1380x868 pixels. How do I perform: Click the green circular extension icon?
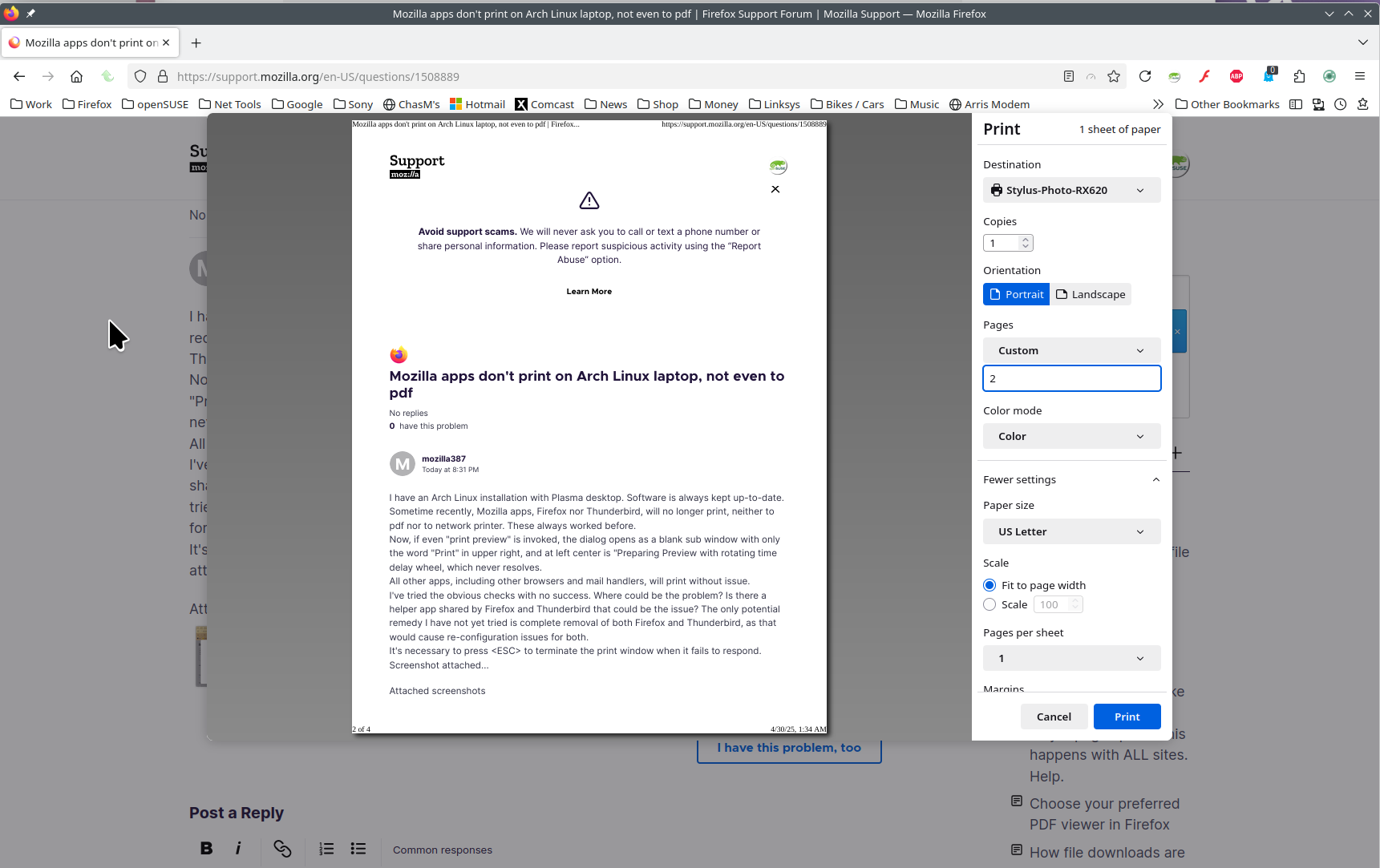[1329, 76]
